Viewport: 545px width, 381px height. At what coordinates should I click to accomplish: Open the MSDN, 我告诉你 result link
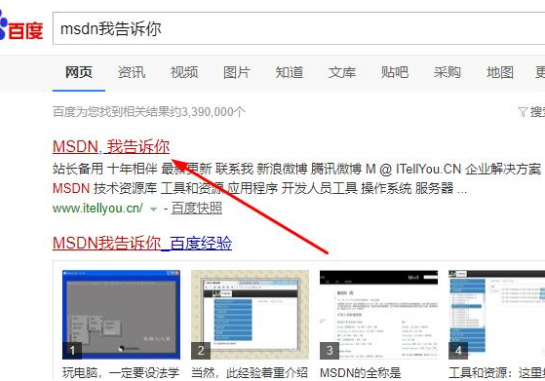coord(111,146)
